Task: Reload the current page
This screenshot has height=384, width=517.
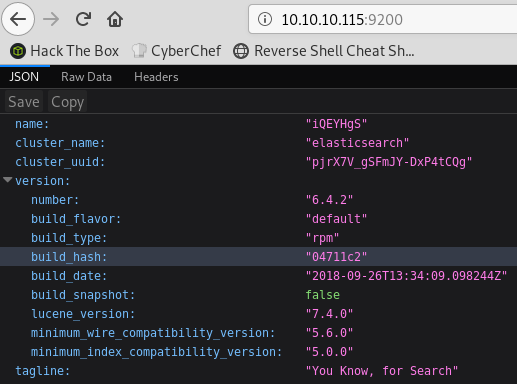Action: [x=83, y=19]
